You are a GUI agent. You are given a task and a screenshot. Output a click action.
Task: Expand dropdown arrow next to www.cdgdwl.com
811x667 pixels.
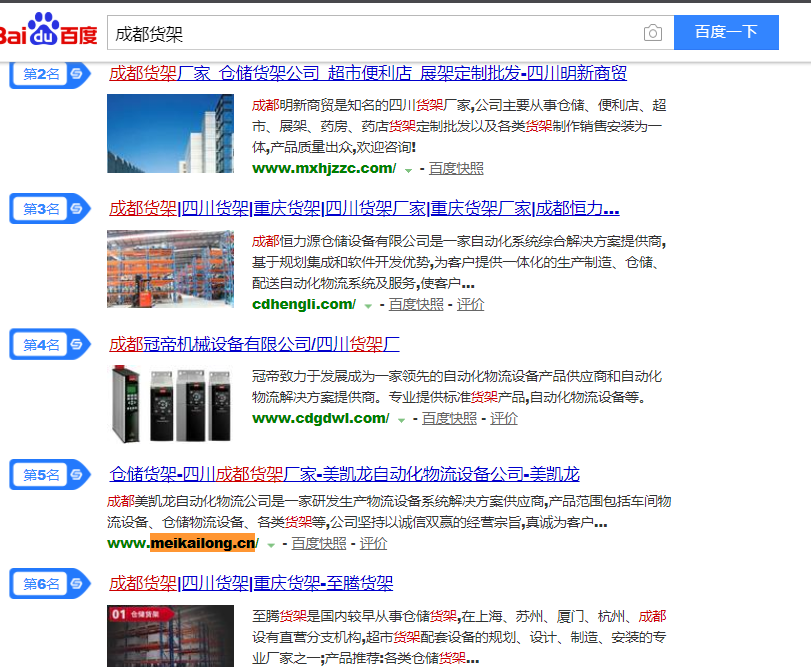tap(401, 420)
